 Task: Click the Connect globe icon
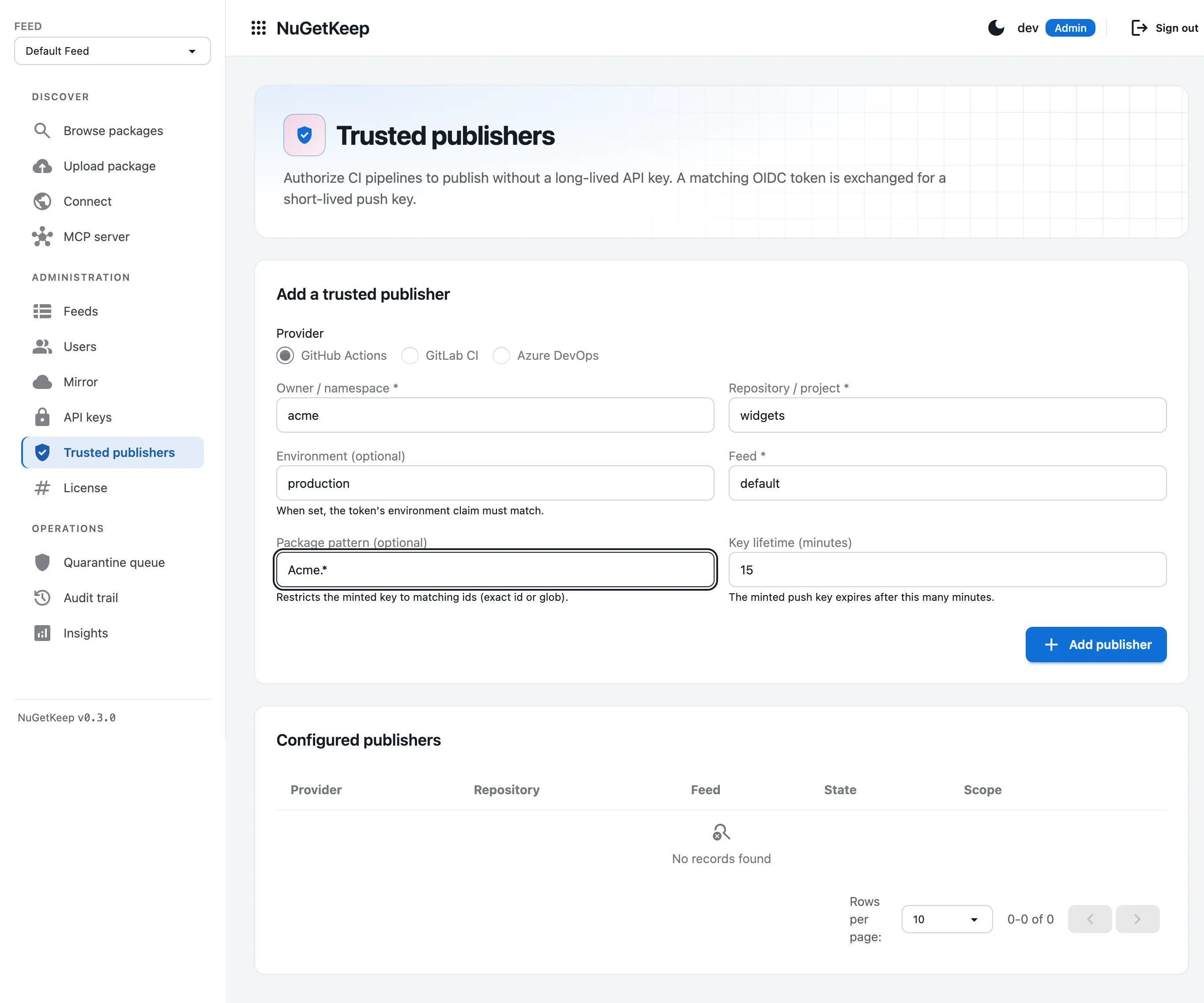[42, 201]
